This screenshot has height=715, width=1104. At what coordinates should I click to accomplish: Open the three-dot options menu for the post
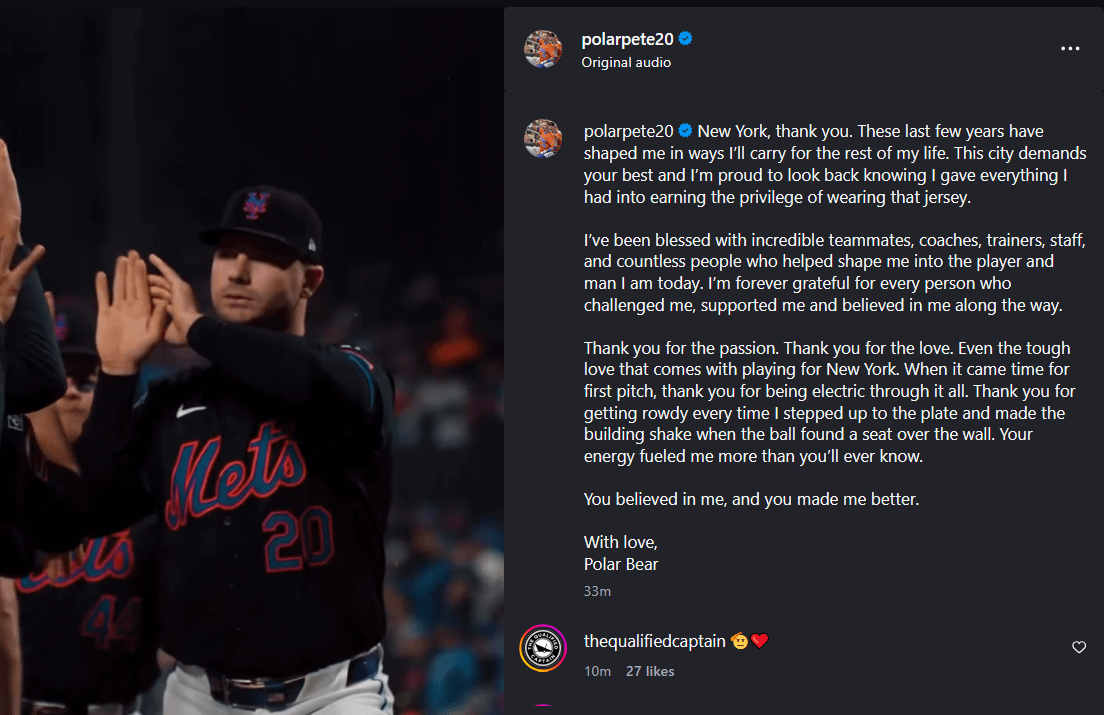[x=1070, y=48]
